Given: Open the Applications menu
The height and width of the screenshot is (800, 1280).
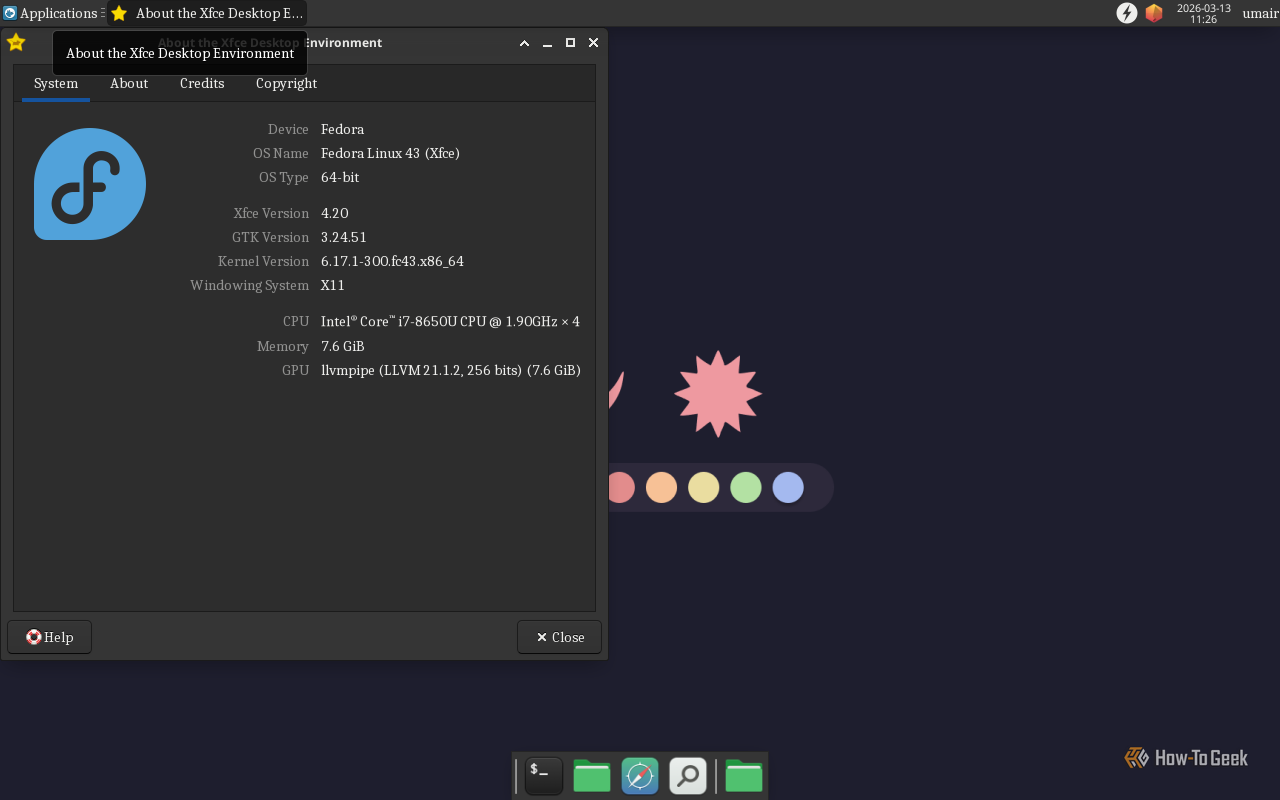Looking at the screenshot, I should click(50, 13).
